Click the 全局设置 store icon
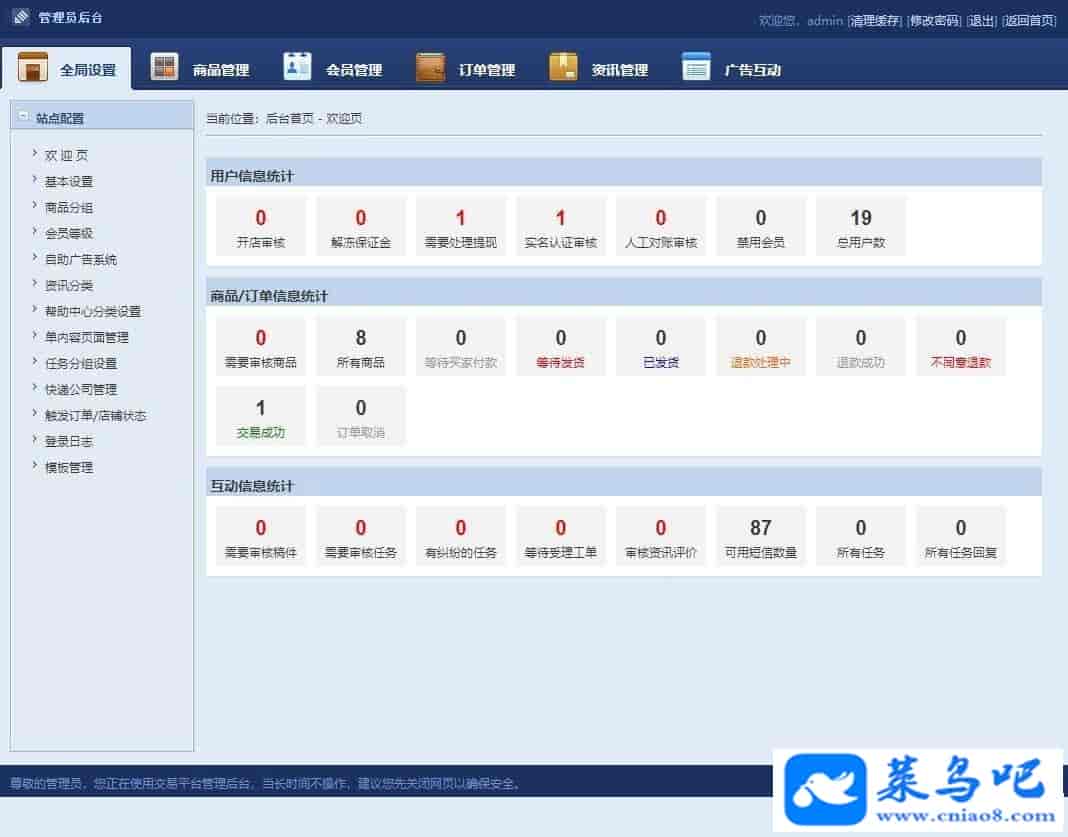This screenshot has height=837, width=1068. [x=33, y=67]
